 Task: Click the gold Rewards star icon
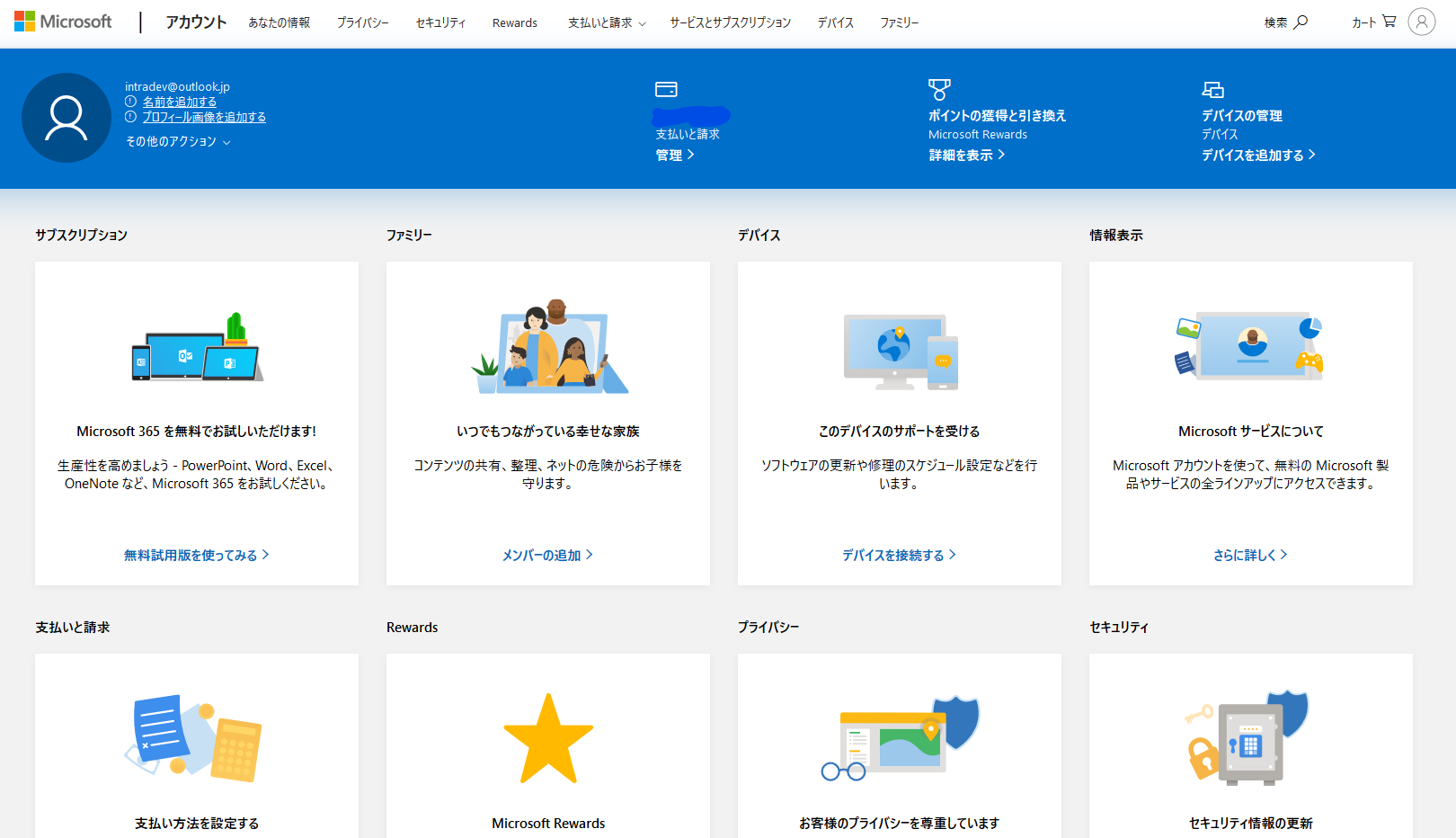pyautogui.click(x=548, y=738)
